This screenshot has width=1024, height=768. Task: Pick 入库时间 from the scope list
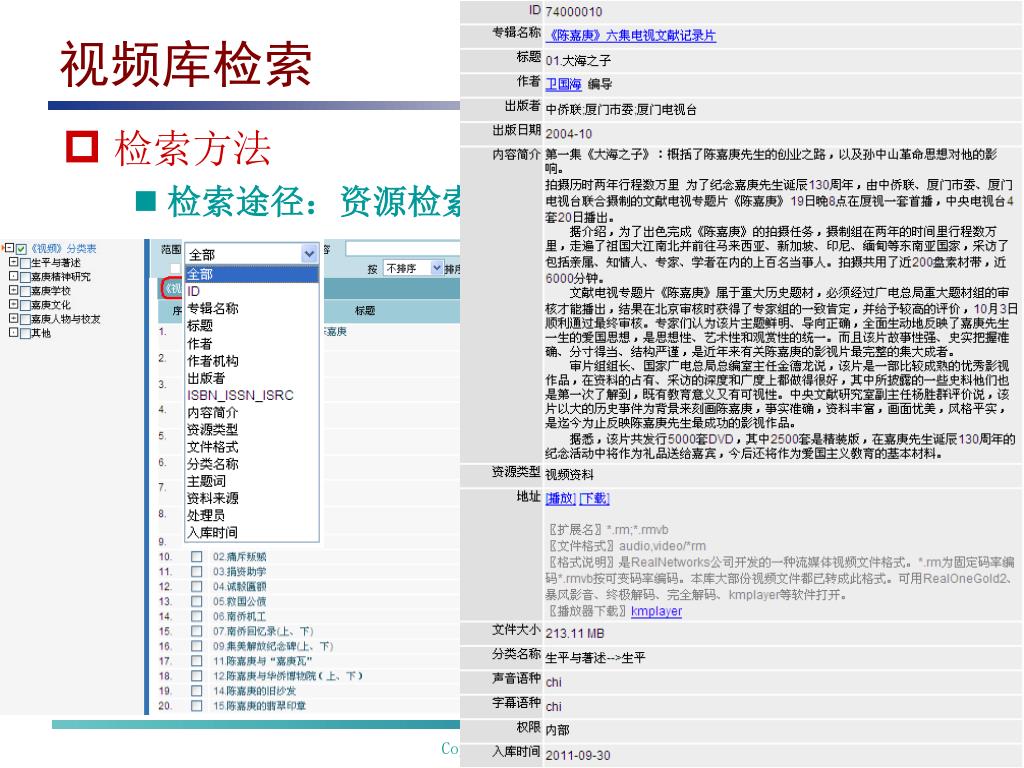(x=252, y=533)
